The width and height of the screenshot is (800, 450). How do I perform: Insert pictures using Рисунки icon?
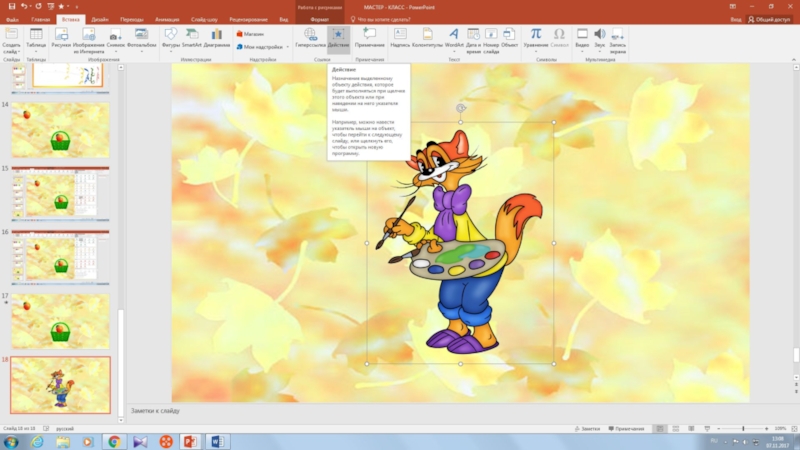point(63,38)
